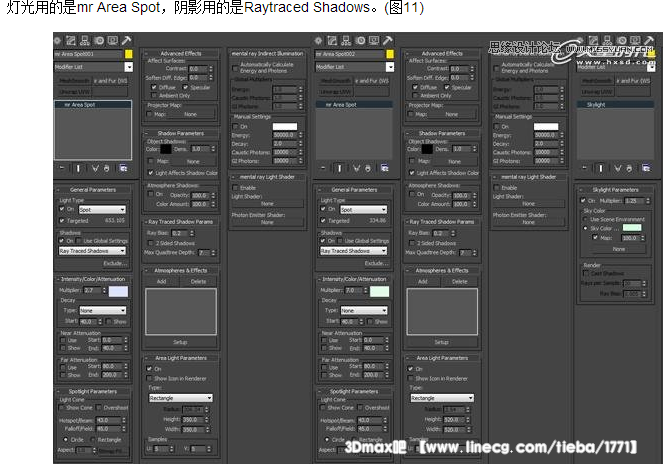Open Ray Traced Shadows dropdown for Area Spot002
This screenshot has width=666, height=464.
click(353, 251)
